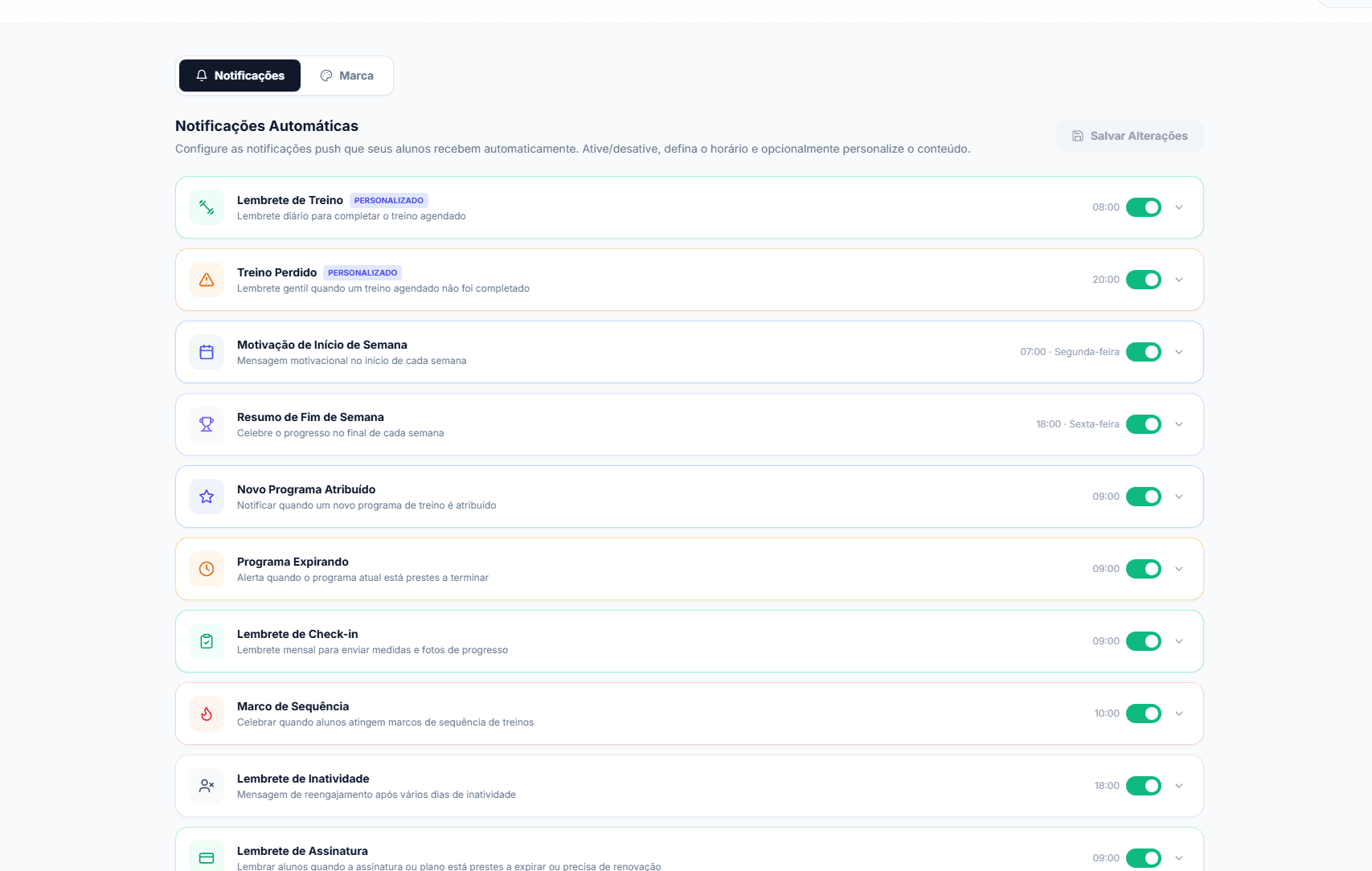Turn off Lembrete de Check-in toggle
The width and height of the screenshot is (1372, 871).
point(1144,641)
